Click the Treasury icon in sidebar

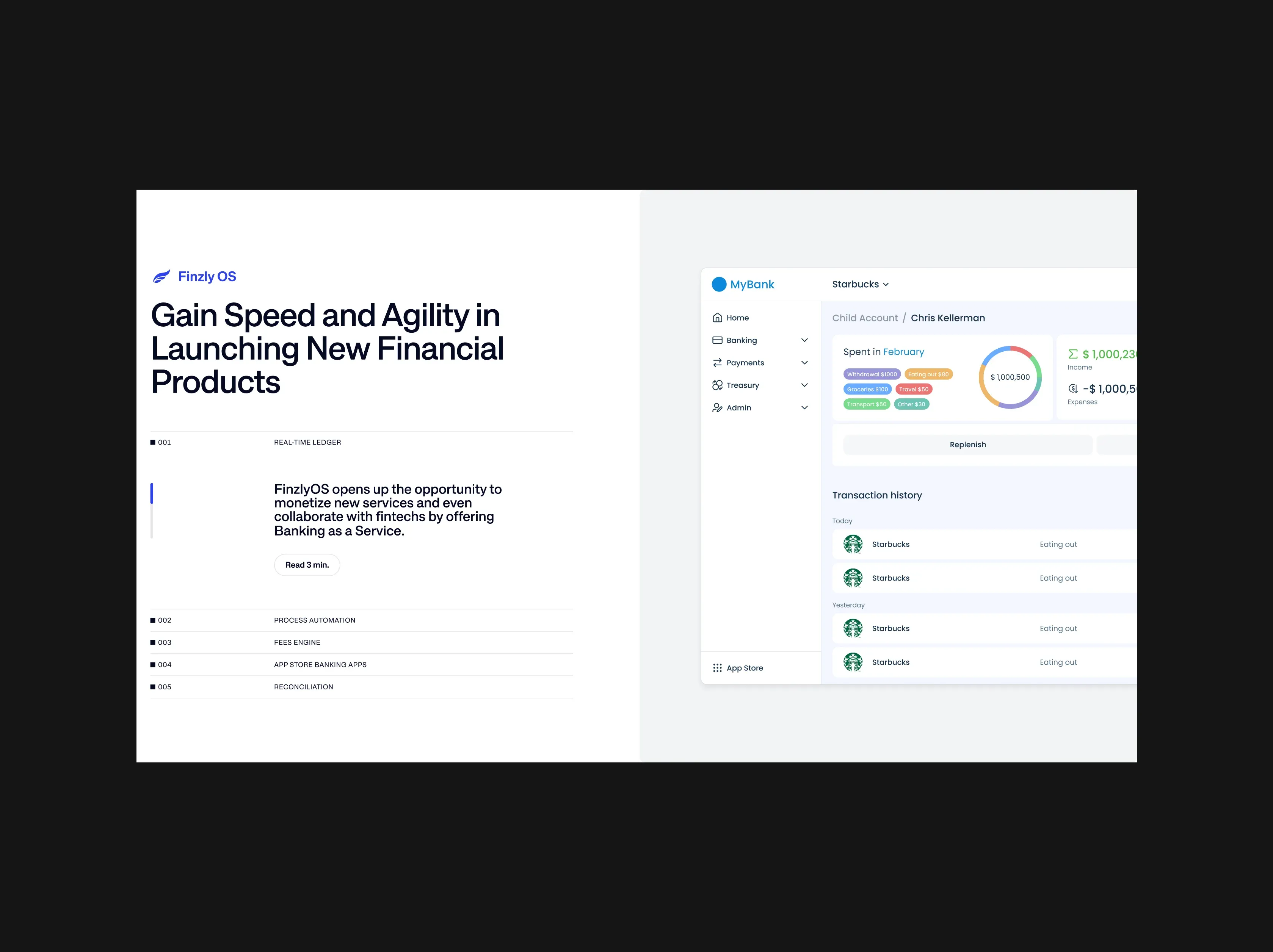[717, 385]
